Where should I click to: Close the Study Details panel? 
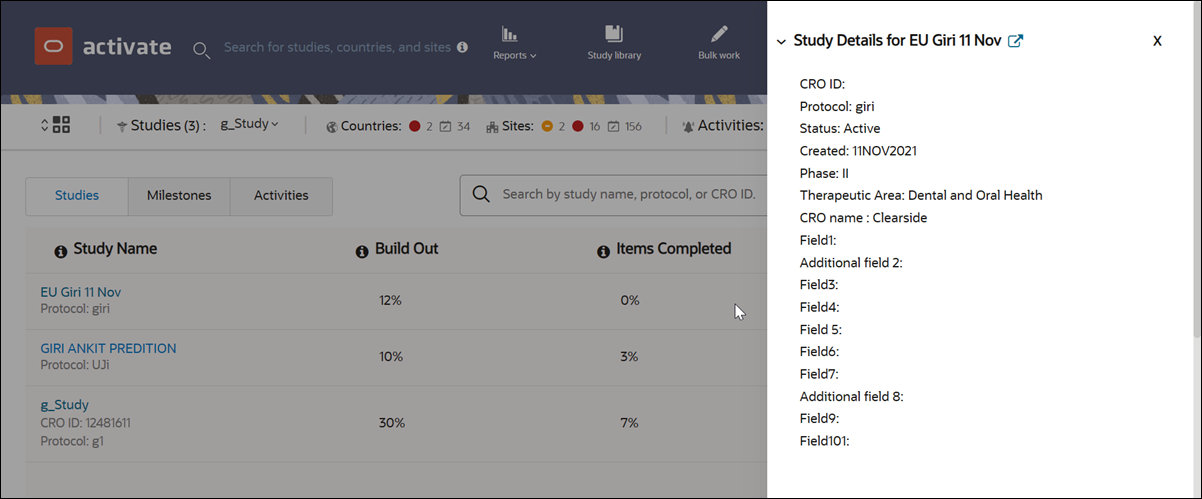1157,41
